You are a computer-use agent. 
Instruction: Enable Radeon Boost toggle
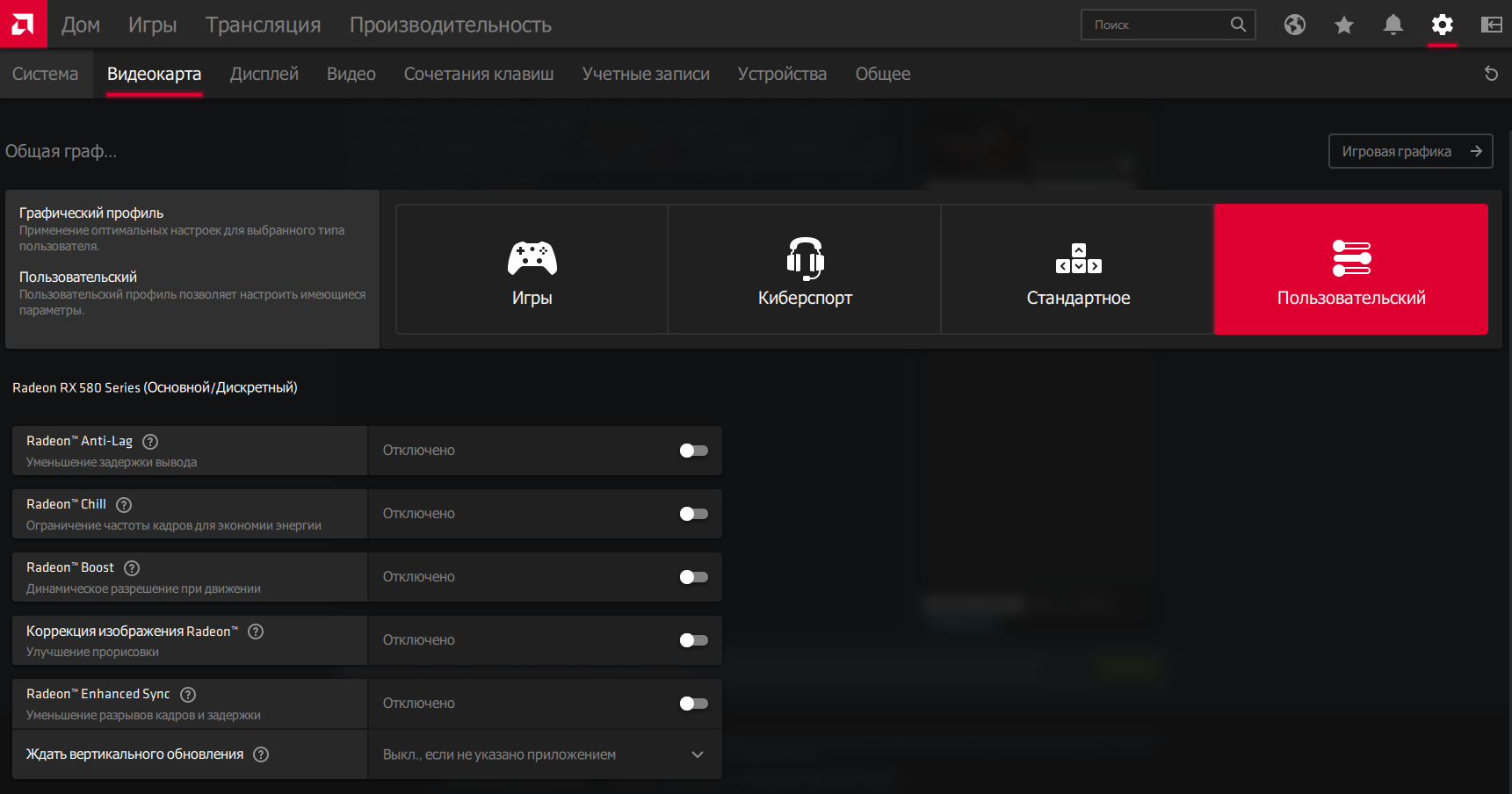(x=694, y=577)
